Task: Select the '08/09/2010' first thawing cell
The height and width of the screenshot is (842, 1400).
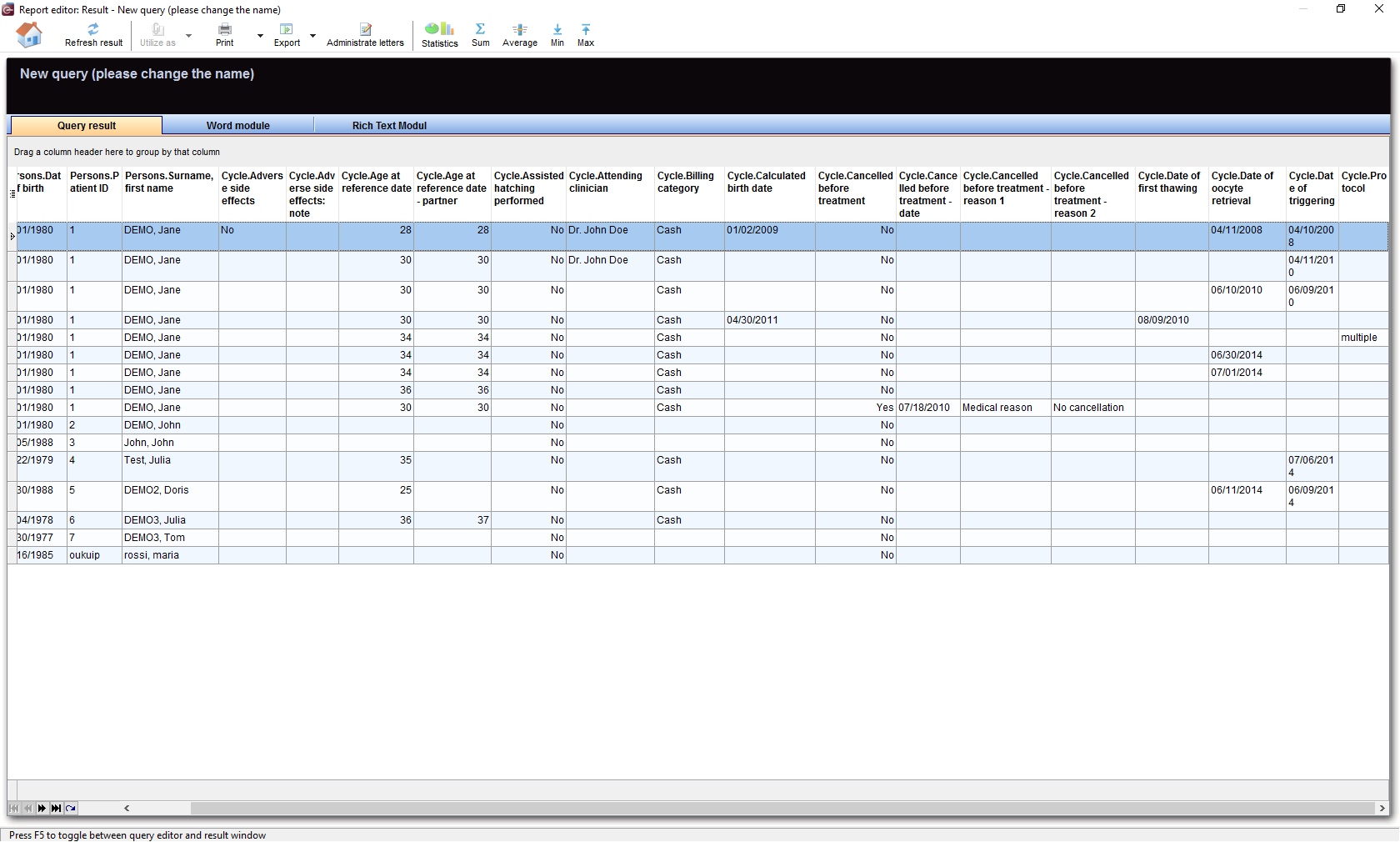Action: 1172,320
